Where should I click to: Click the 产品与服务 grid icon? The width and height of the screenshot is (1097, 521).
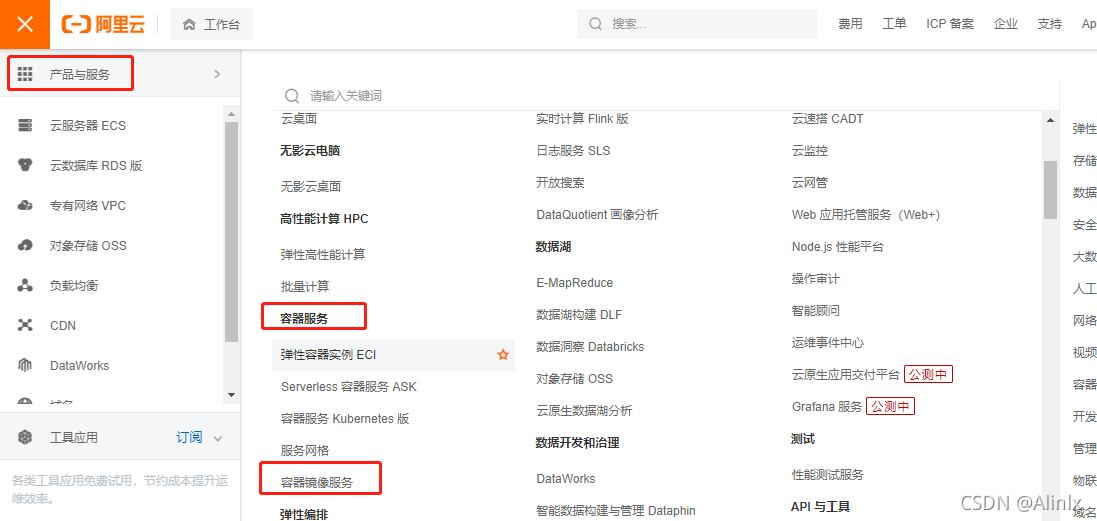coord(25,74)
